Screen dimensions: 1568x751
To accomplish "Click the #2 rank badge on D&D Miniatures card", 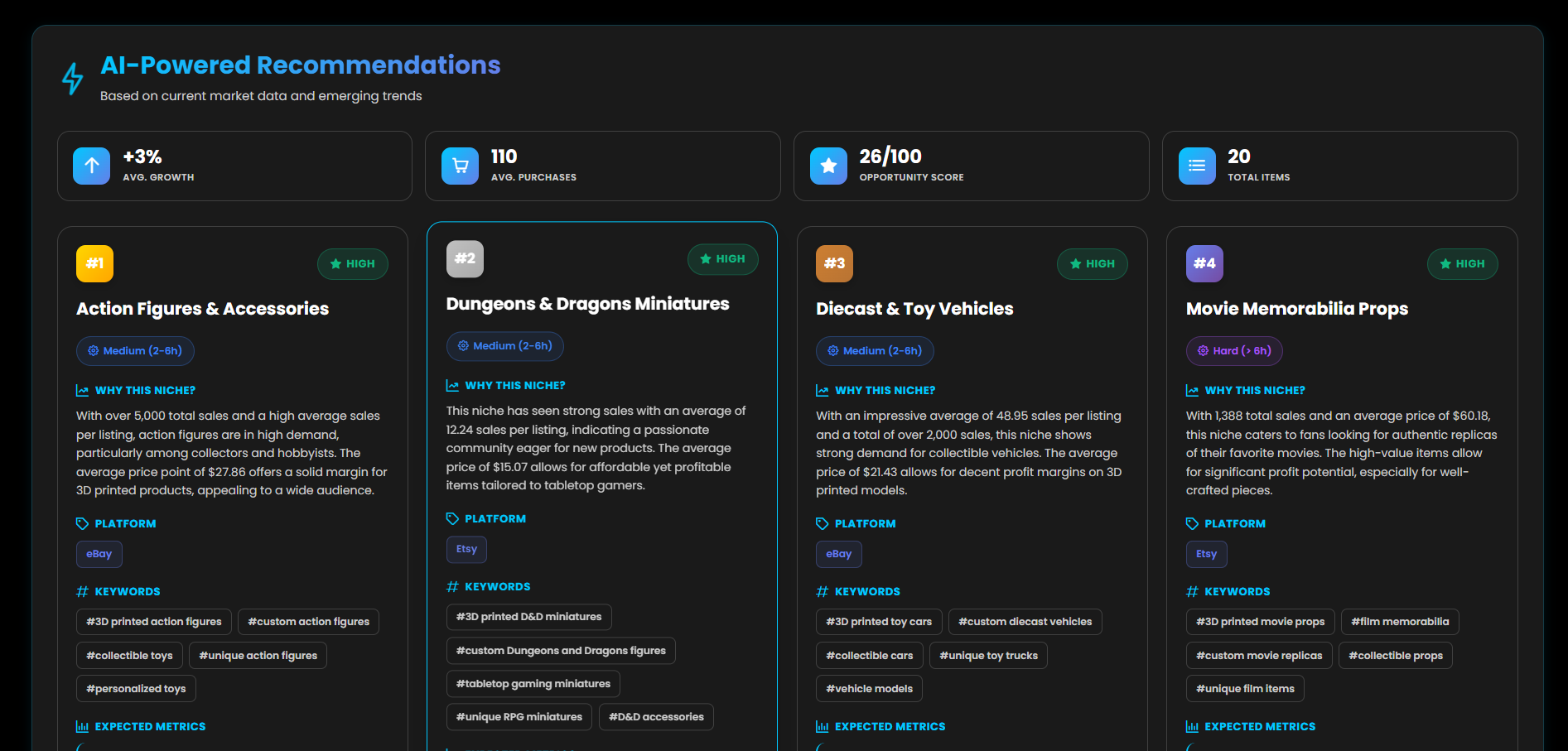I will click(x=464, y=258).
